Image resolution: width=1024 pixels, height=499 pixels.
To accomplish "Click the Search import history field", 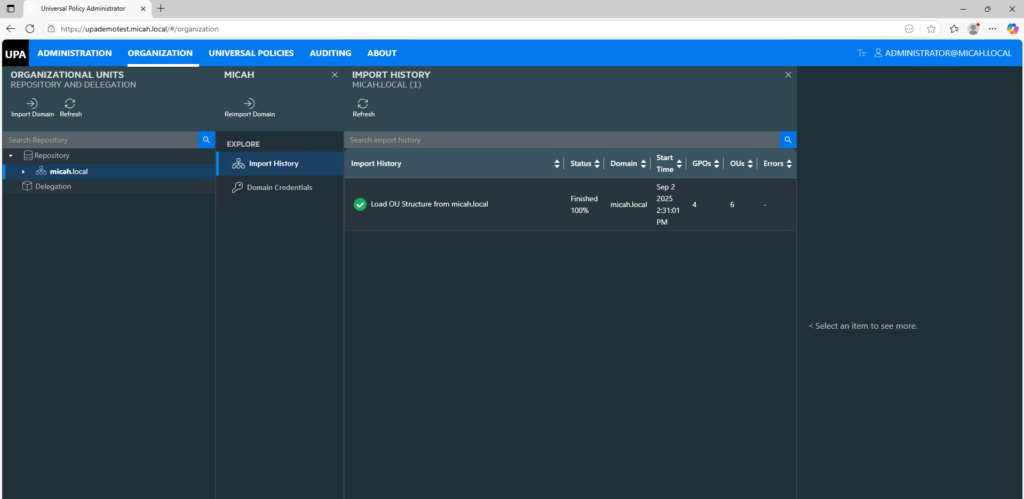I will coord(560,140).
